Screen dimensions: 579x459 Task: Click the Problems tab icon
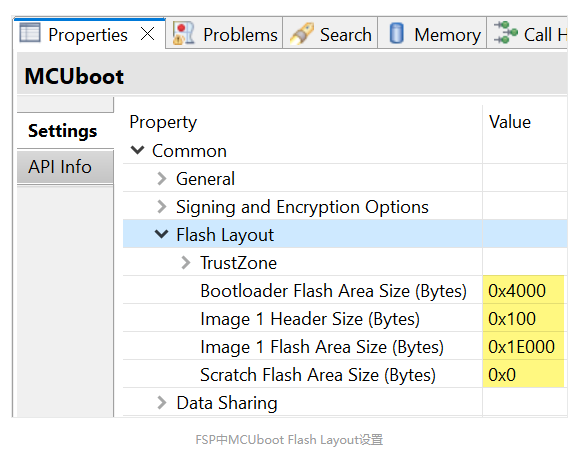pyautogui.click(x=184, y=34)
